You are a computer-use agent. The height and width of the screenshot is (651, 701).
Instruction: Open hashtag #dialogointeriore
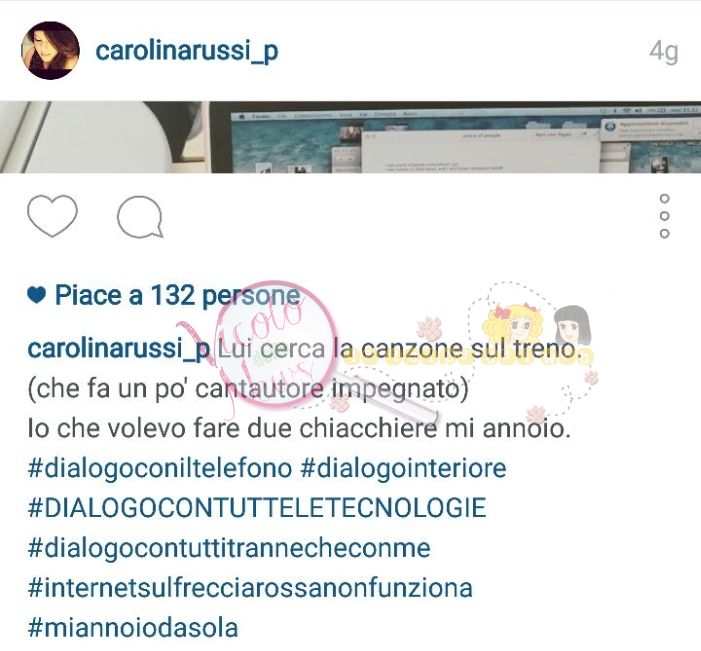[403, 469]
